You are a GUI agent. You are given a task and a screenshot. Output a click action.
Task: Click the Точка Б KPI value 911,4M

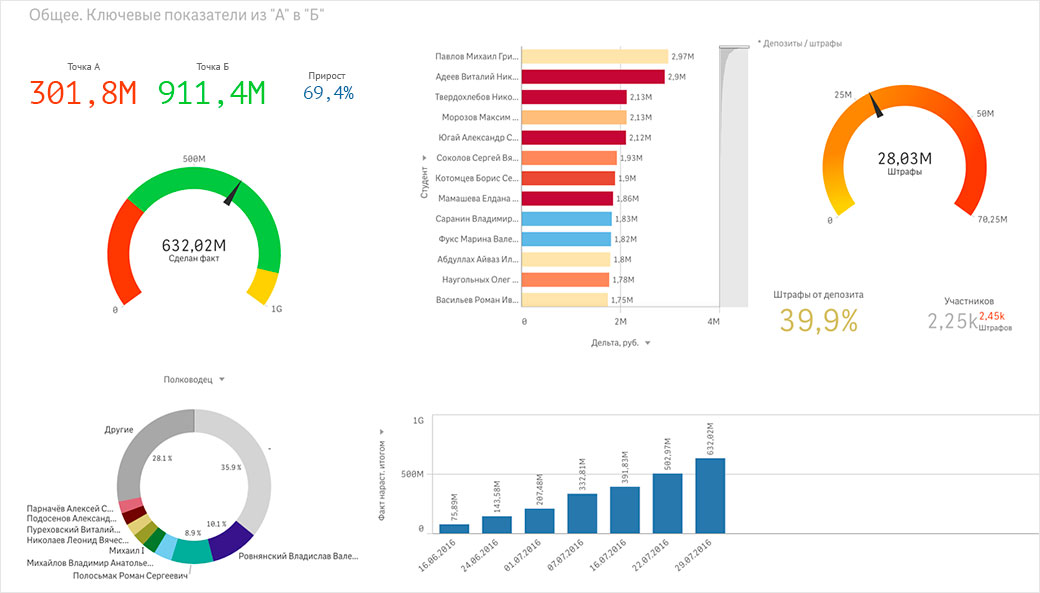pyautogui.click(x=212, y=93)
